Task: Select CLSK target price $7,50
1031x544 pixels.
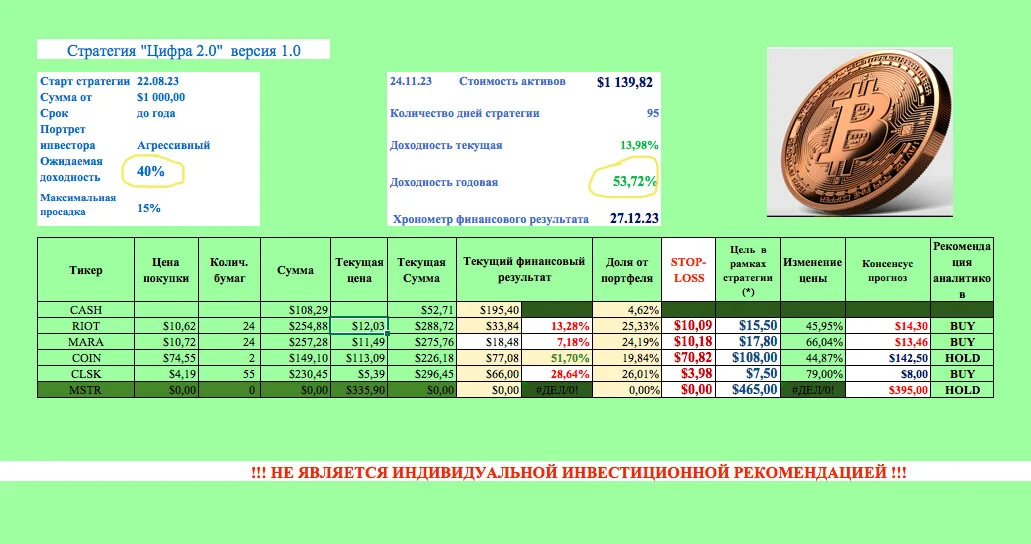Action: point(748,374)
